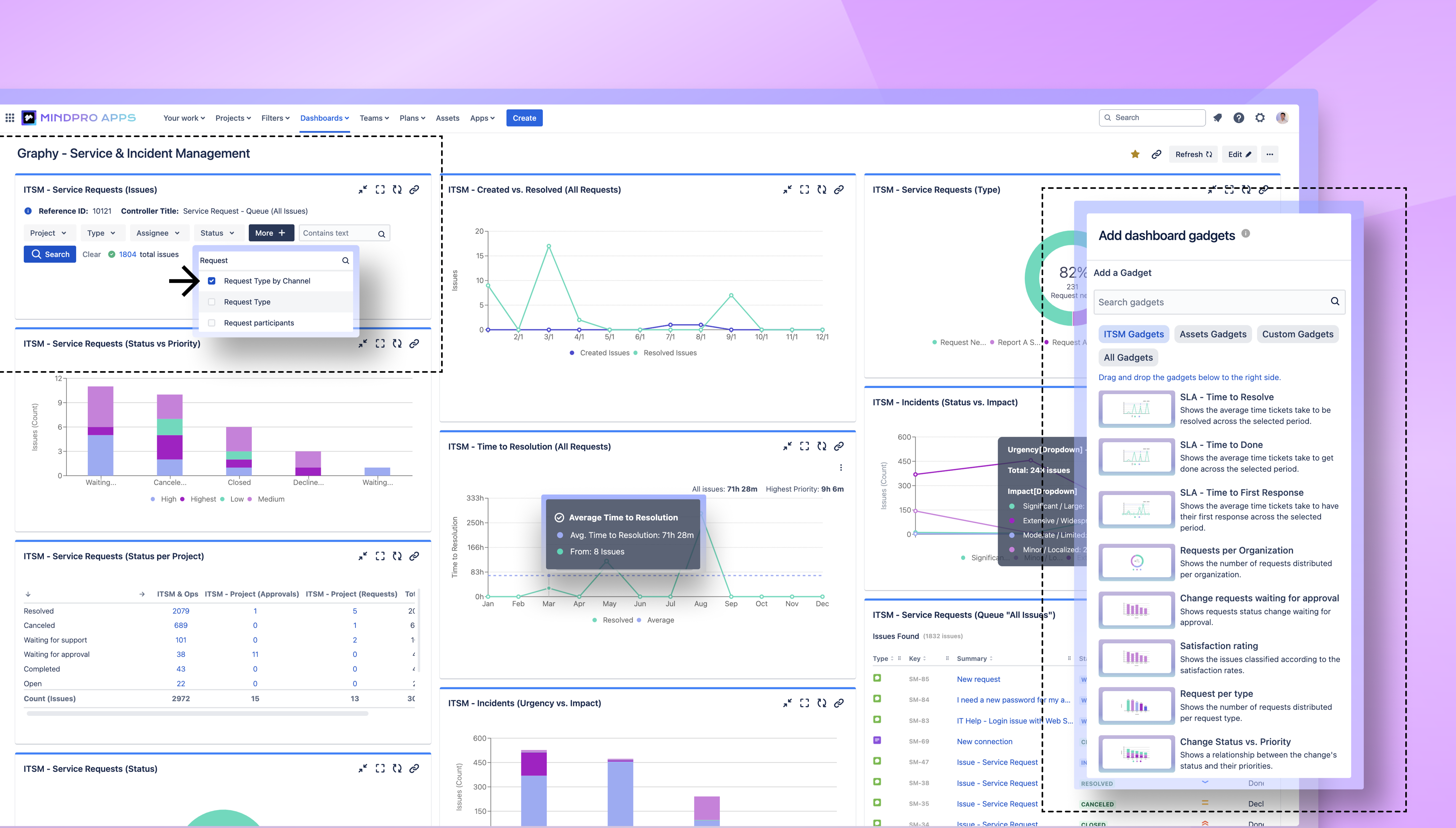1456x828 pixels.
Task: Maximize the Created vs. Resolved gadget
Action: click(x=804, y=190)
